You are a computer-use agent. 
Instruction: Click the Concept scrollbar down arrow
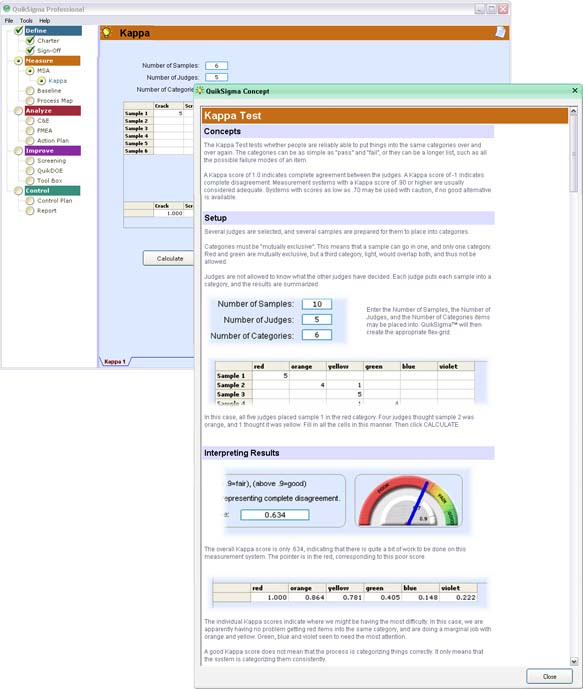tap(573, 661)
